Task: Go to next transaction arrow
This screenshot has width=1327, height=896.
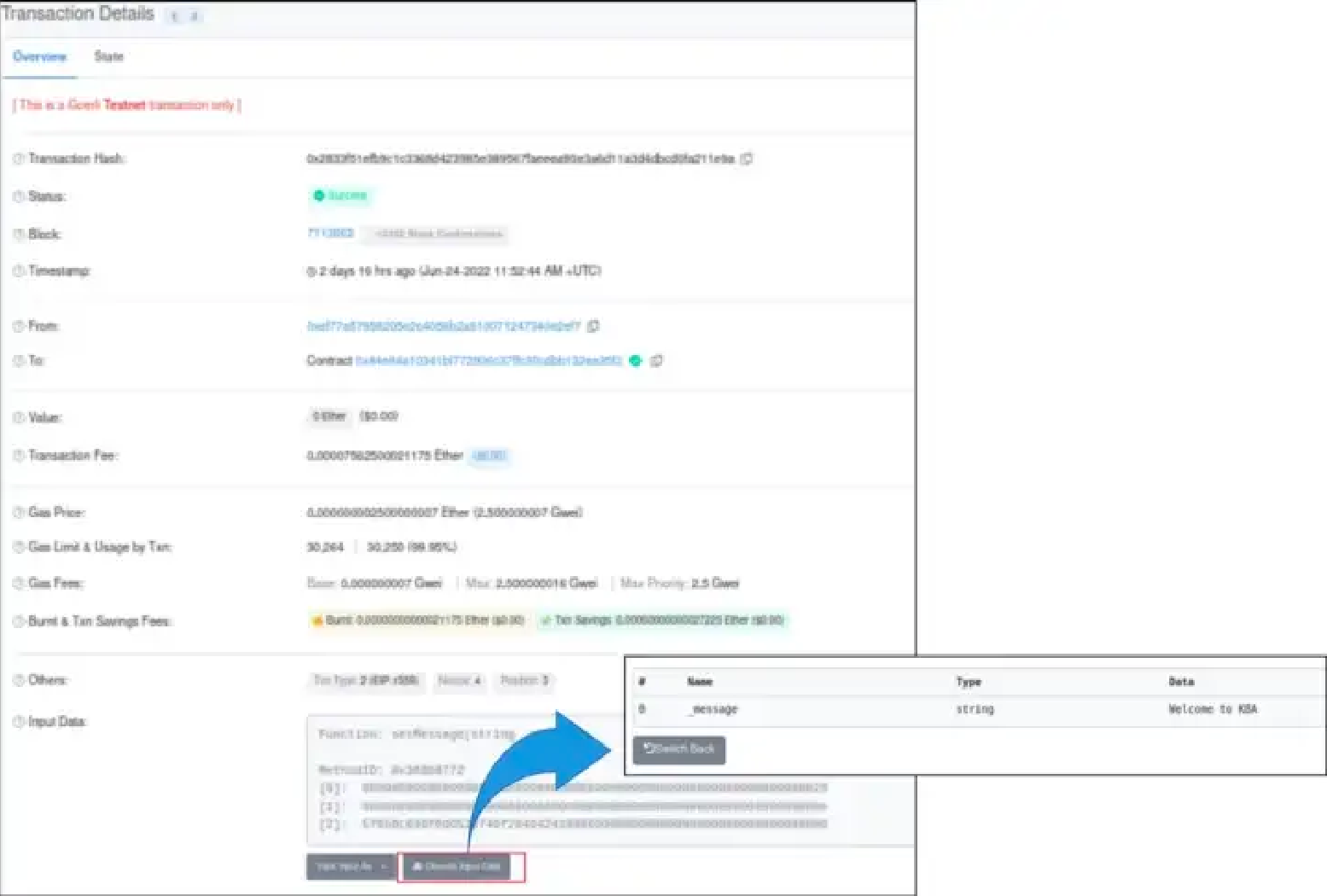Action: pyautogui.click(x=195, y=16)
